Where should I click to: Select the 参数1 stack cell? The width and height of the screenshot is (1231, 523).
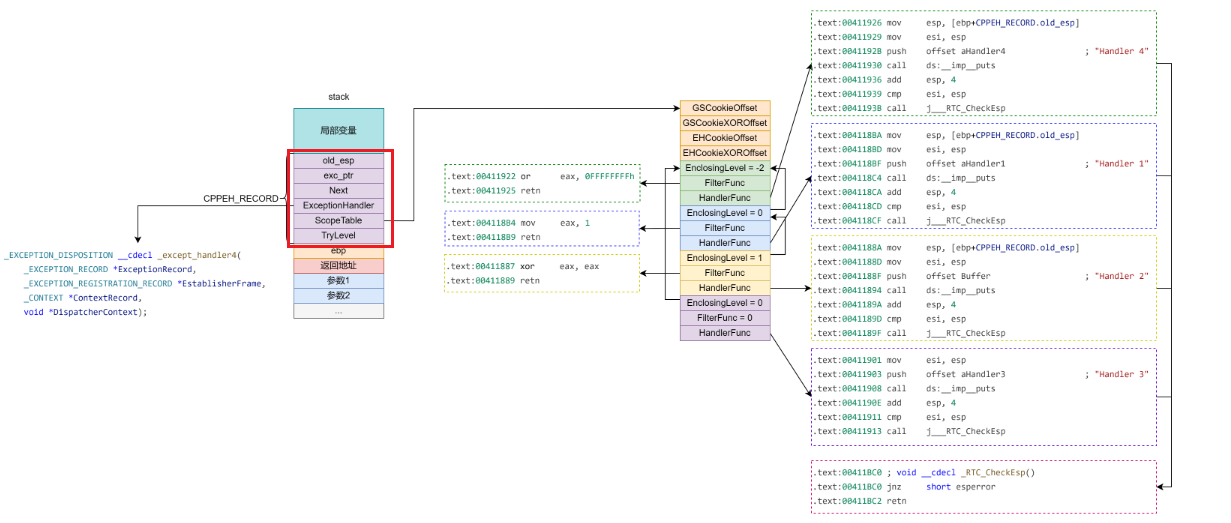338,281
